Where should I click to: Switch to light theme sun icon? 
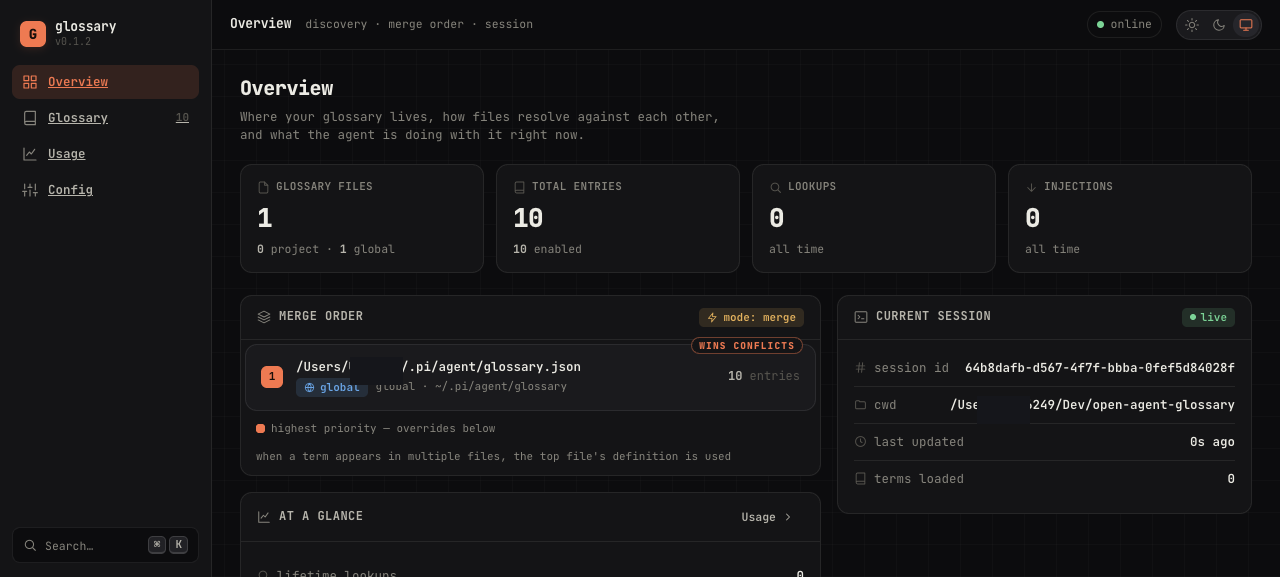coord(1192,25)
